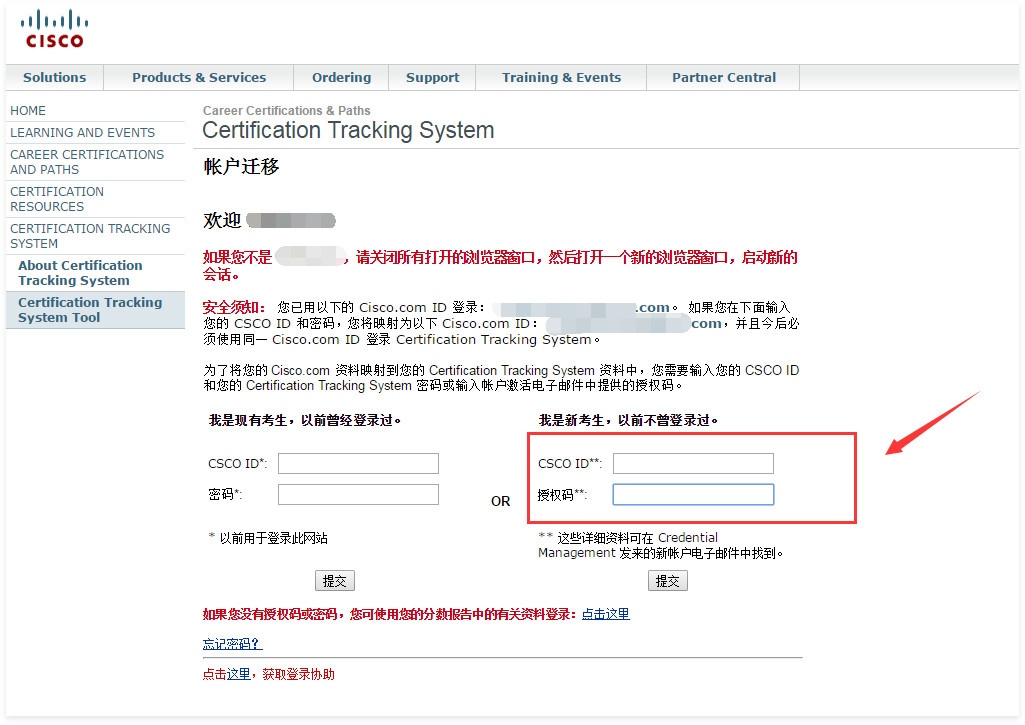Focus the 密码 password field
Screen dimensions: 1025x725
click(358, 494)
